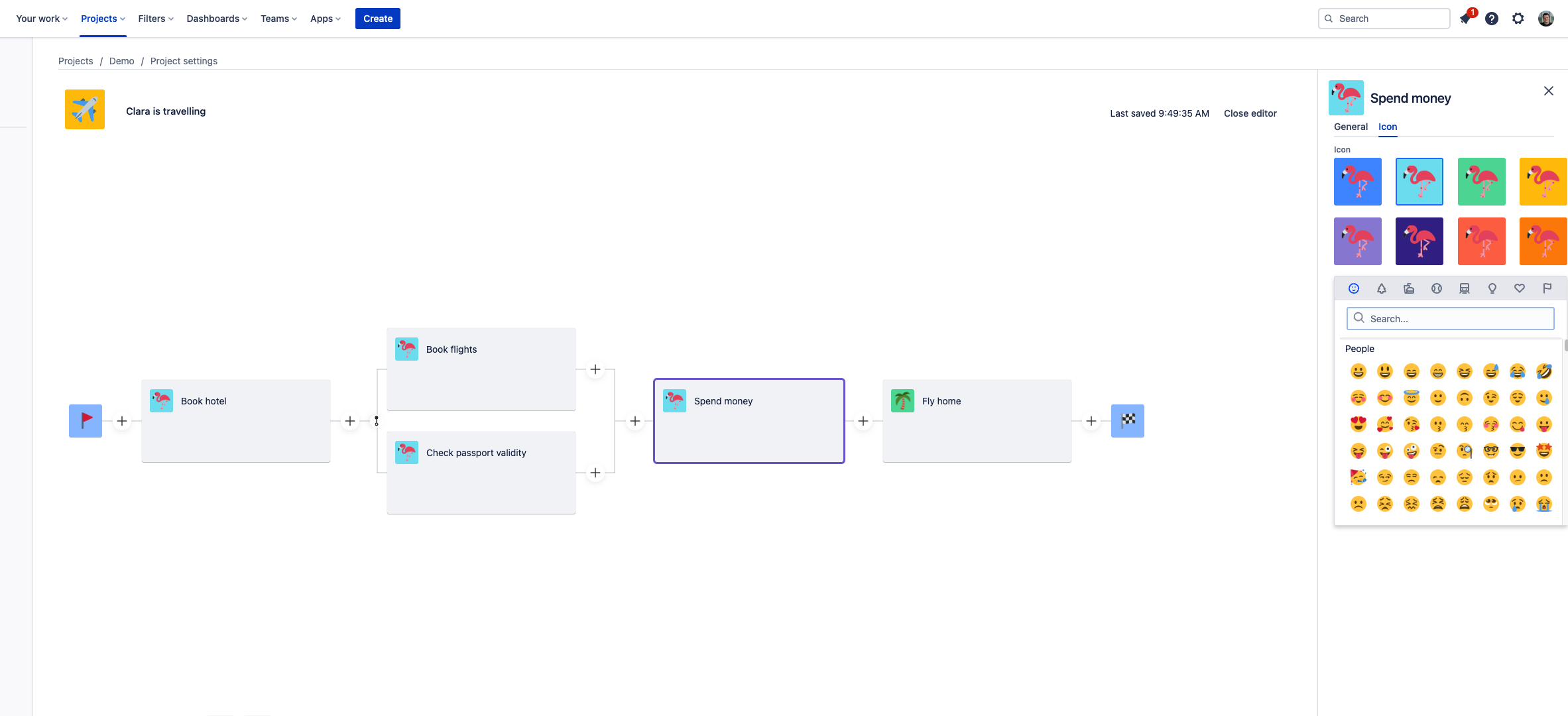Viewport: 1568px width, 716px height.
Task: Open the Flags emoji category
Action: point(1547,288)
